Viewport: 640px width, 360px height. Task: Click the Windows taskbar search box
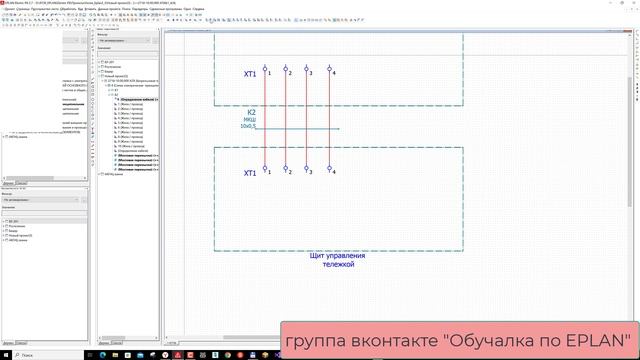48,355
